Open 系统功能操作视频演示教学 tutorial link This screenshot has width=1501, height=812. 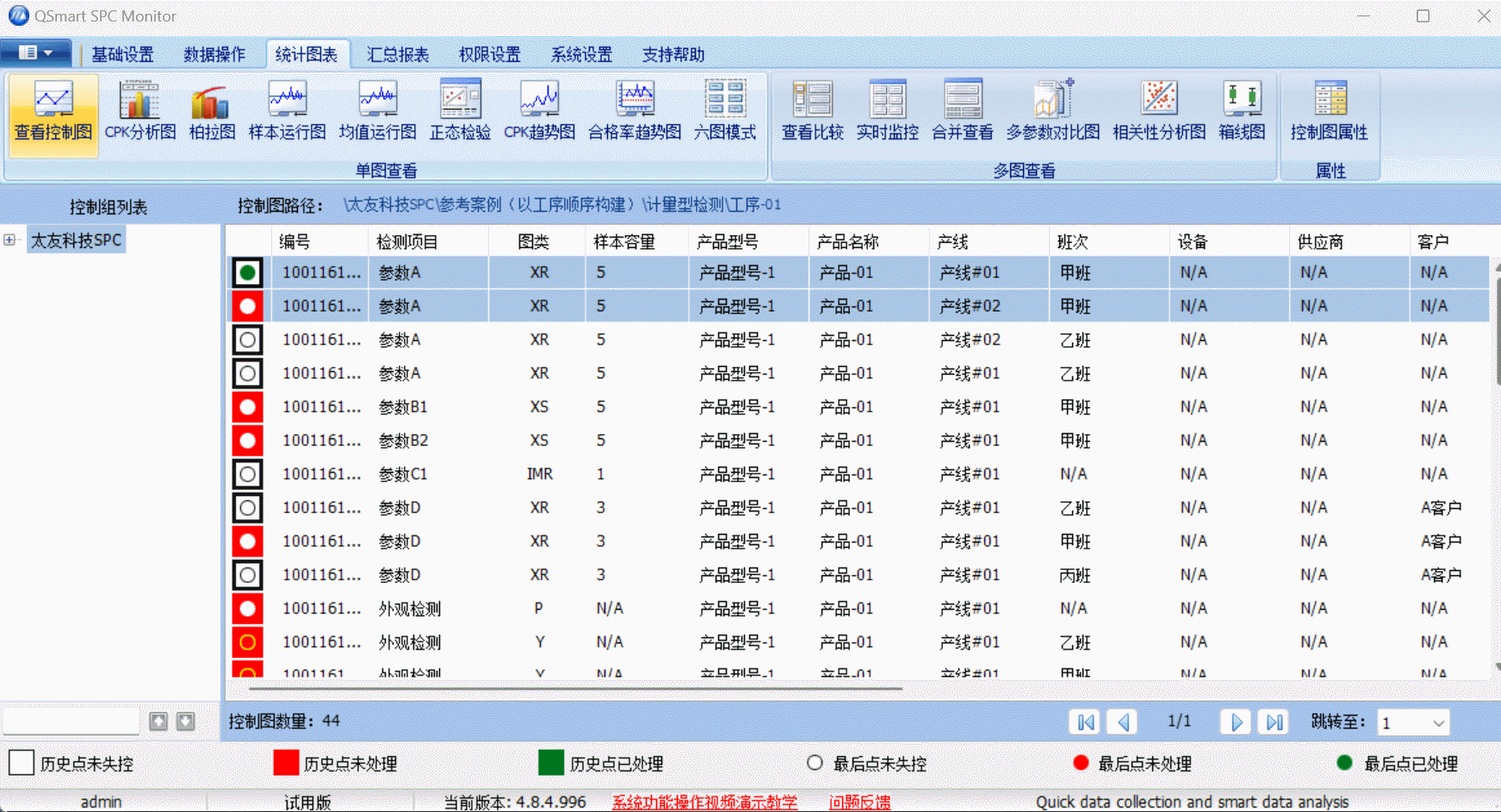pyautogui.click(x=704, y=802)
